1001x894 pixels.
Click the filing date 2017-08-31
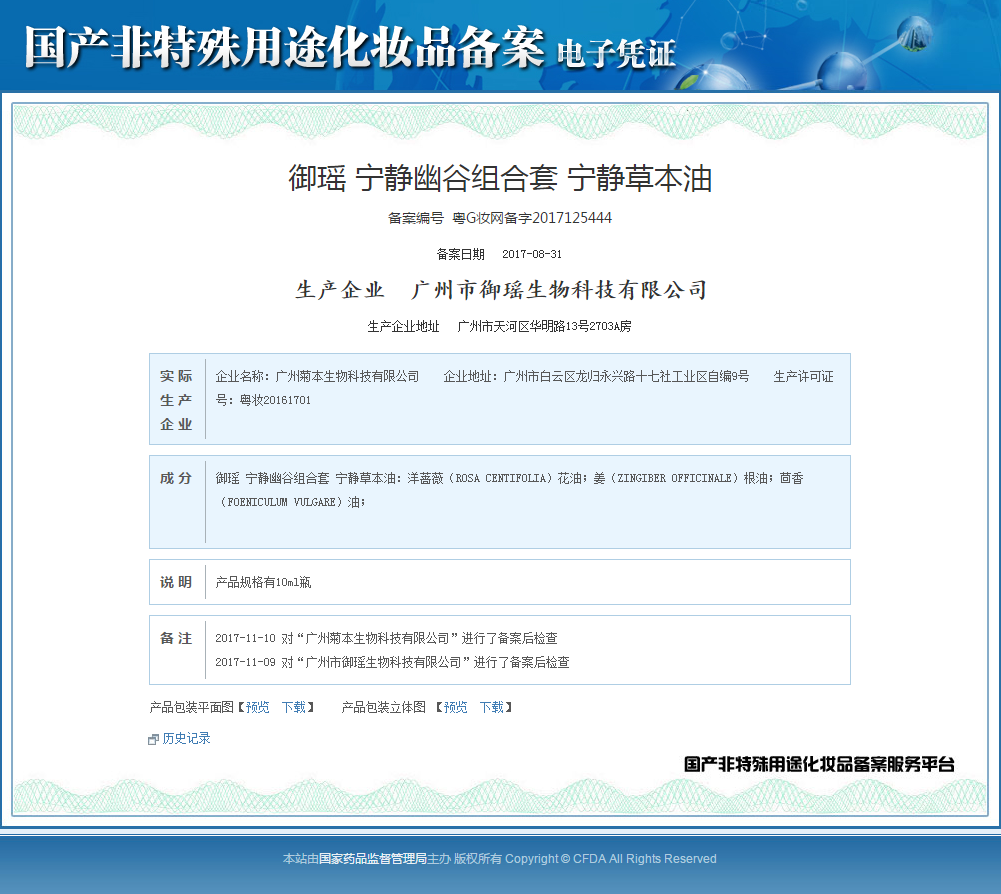click(531, 254)
